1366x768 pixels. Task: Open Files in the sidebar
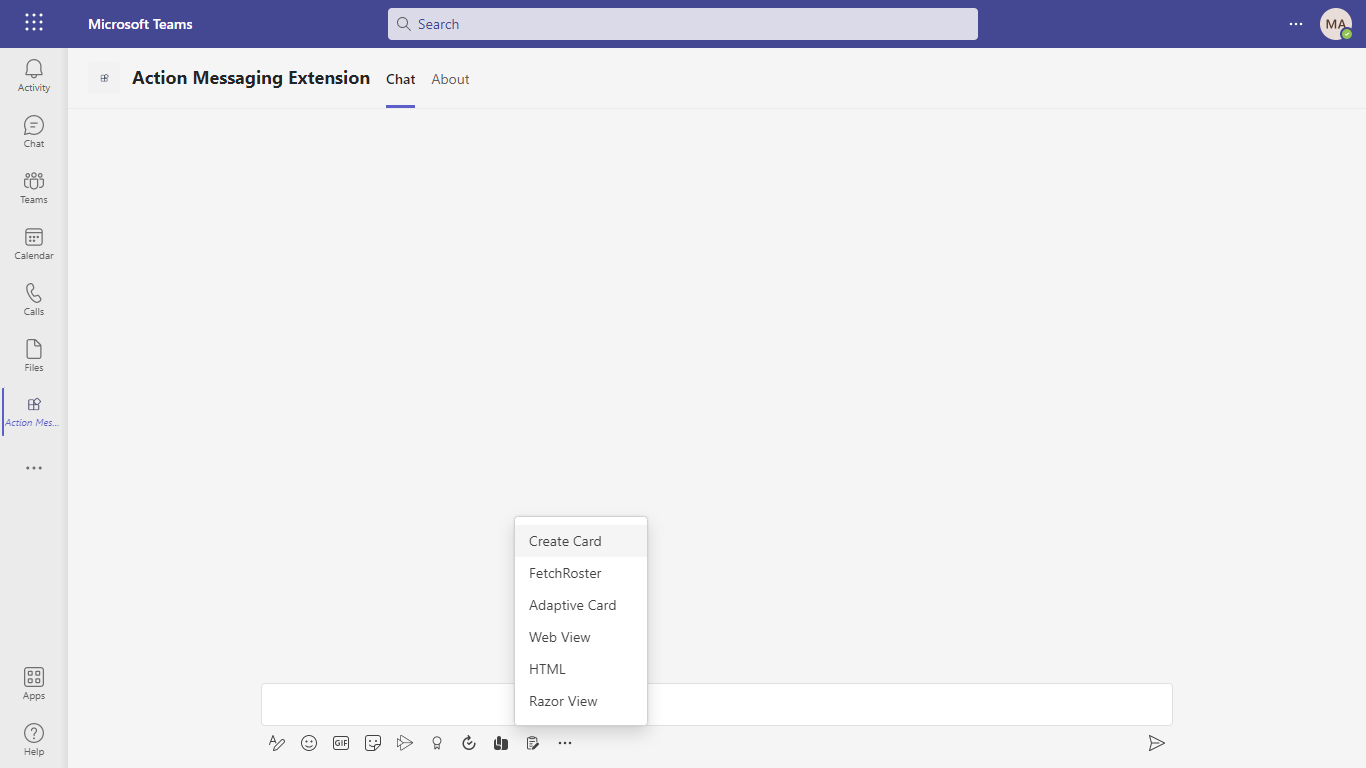(34, 355)
